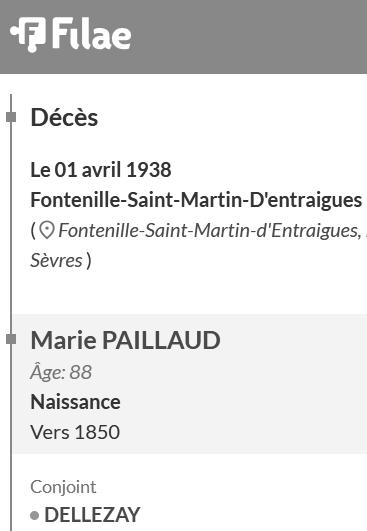Click the bullet dot beside DELLEZAY
This screenshot has width=367, height=531.
tap(35, 515)
